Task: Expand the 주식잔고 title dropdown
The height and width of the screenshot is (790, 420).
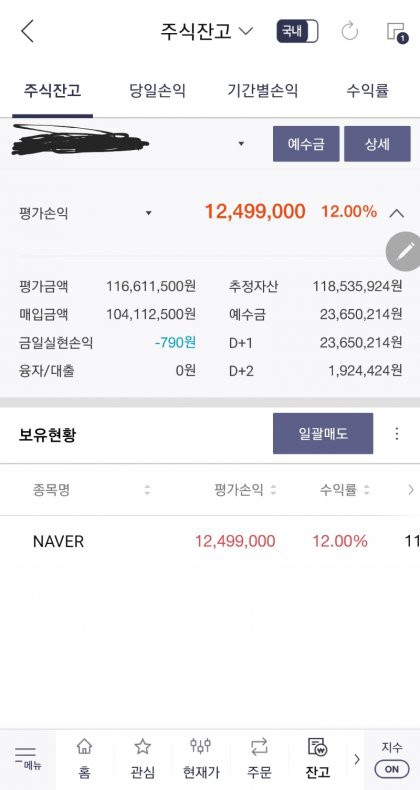Action: tap(206, 31)
